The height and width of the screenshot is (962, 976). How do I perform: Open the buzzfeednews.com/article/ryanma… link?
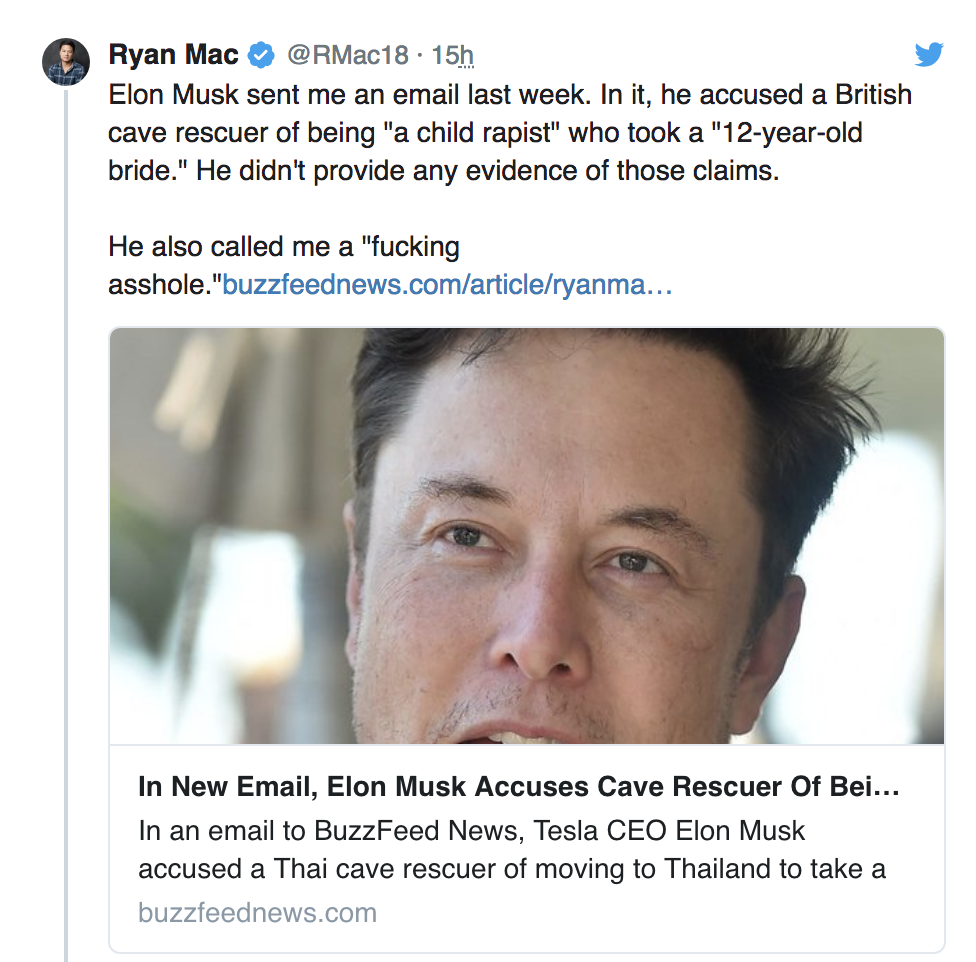(447, 285)
